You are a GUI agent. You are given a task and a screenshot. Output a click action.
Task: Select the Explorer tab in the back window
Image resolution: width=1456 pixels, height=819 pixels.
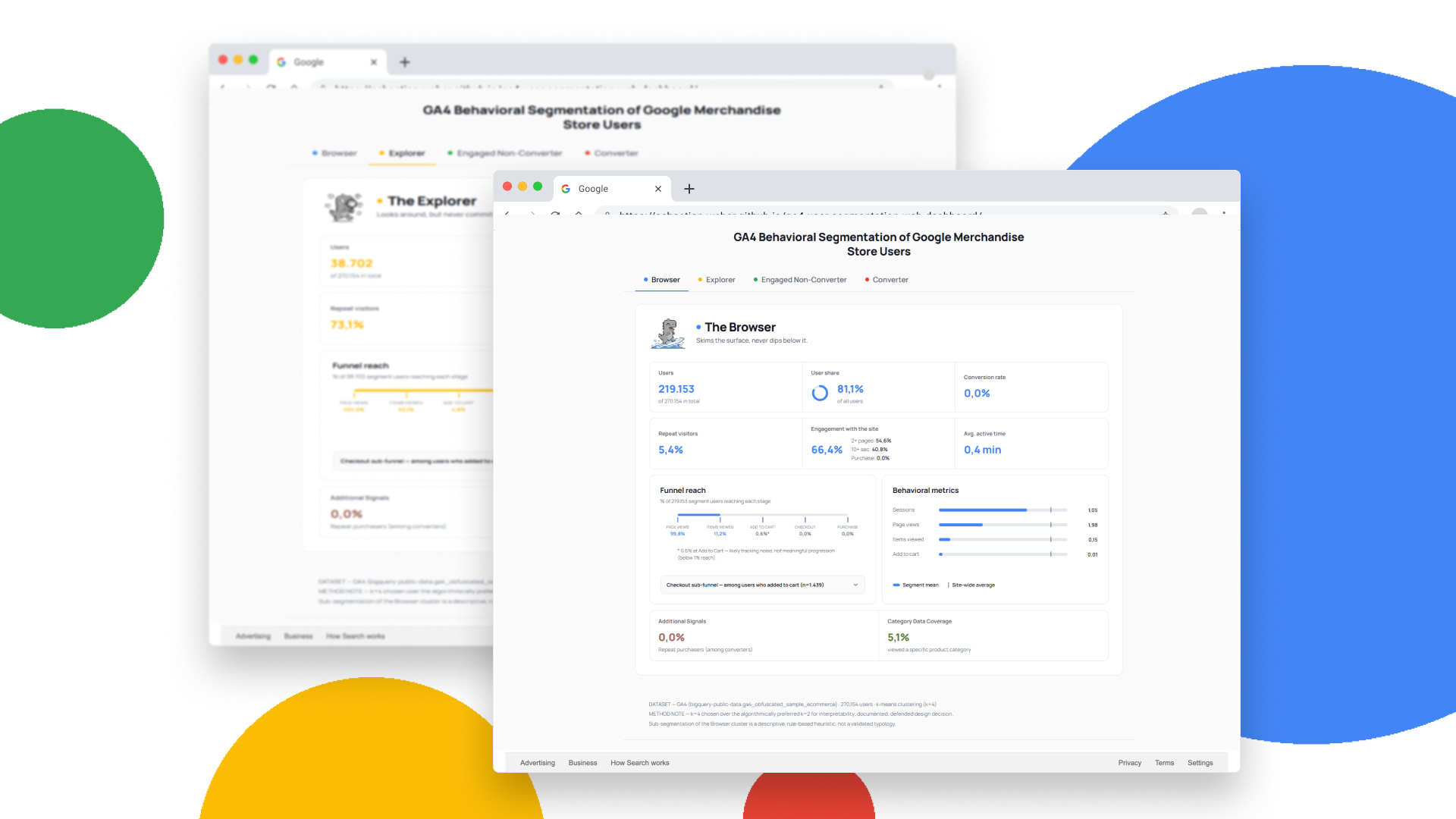(x=402, y=153)
